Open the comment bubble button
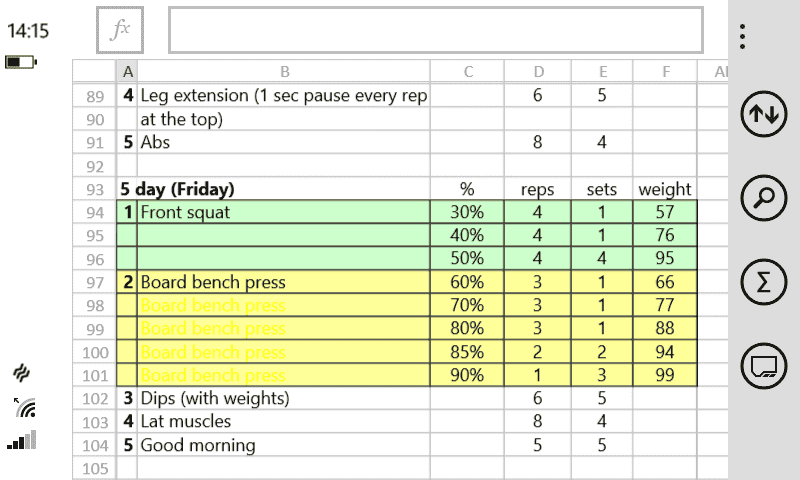 click(x=763, y=366)
